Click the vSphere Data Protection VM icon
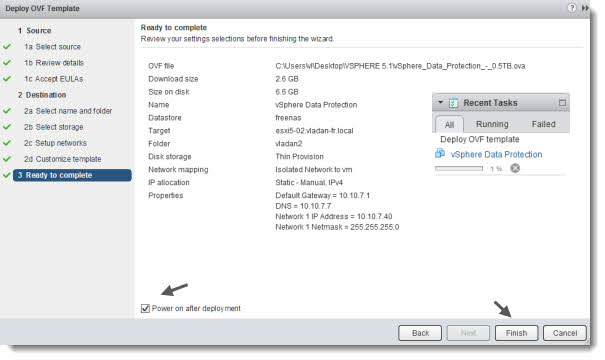The image size is (605, 360). point(440,154)
